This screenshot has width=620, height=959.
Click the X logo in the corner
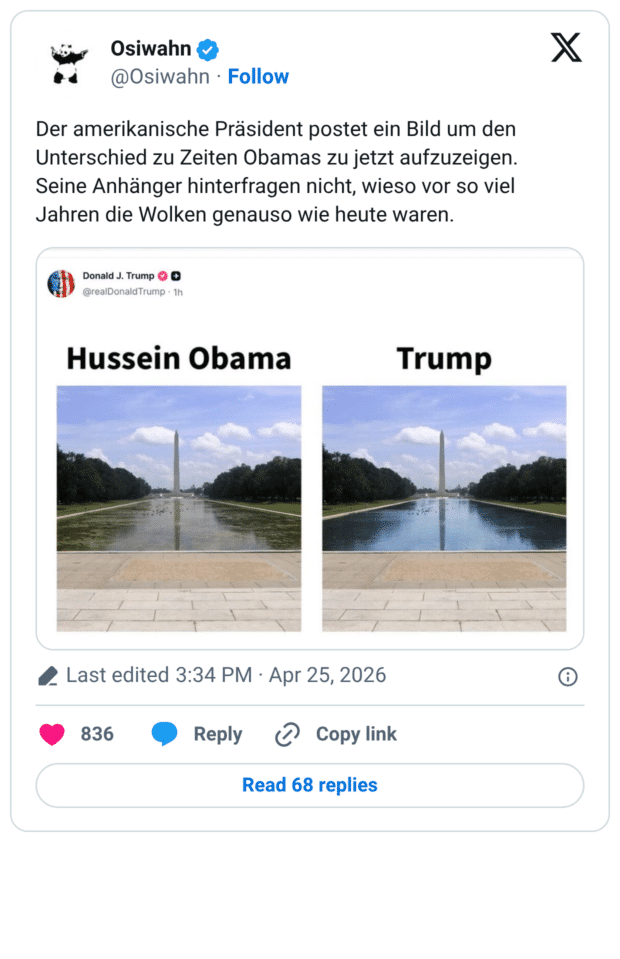click(567, 48)
